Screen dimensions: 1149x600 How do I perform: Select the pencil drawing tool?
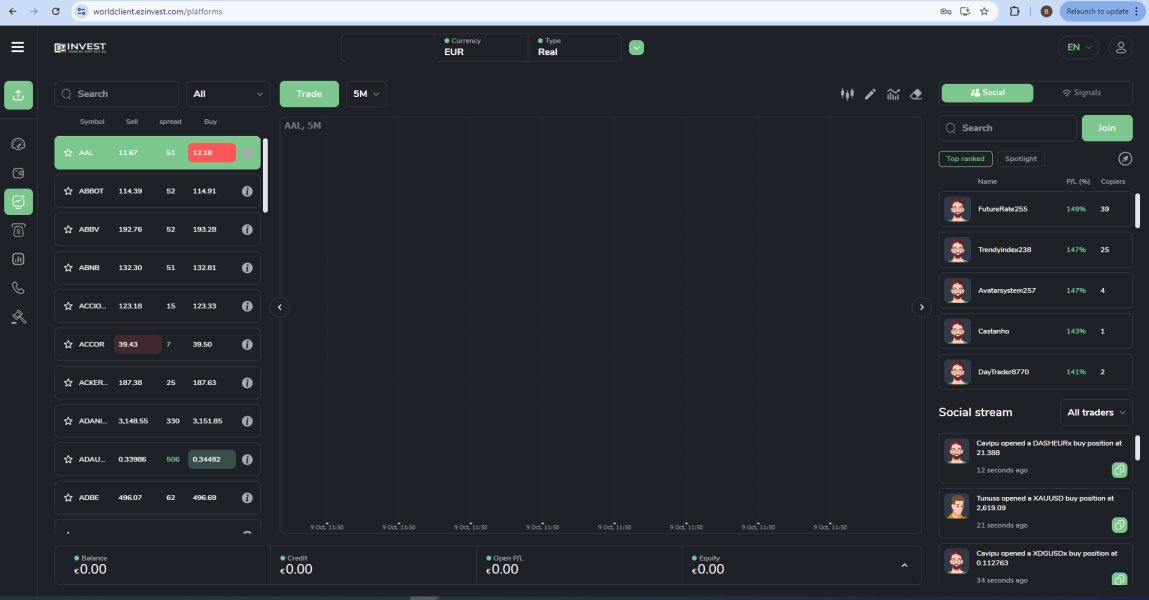(x=870, y=94)
